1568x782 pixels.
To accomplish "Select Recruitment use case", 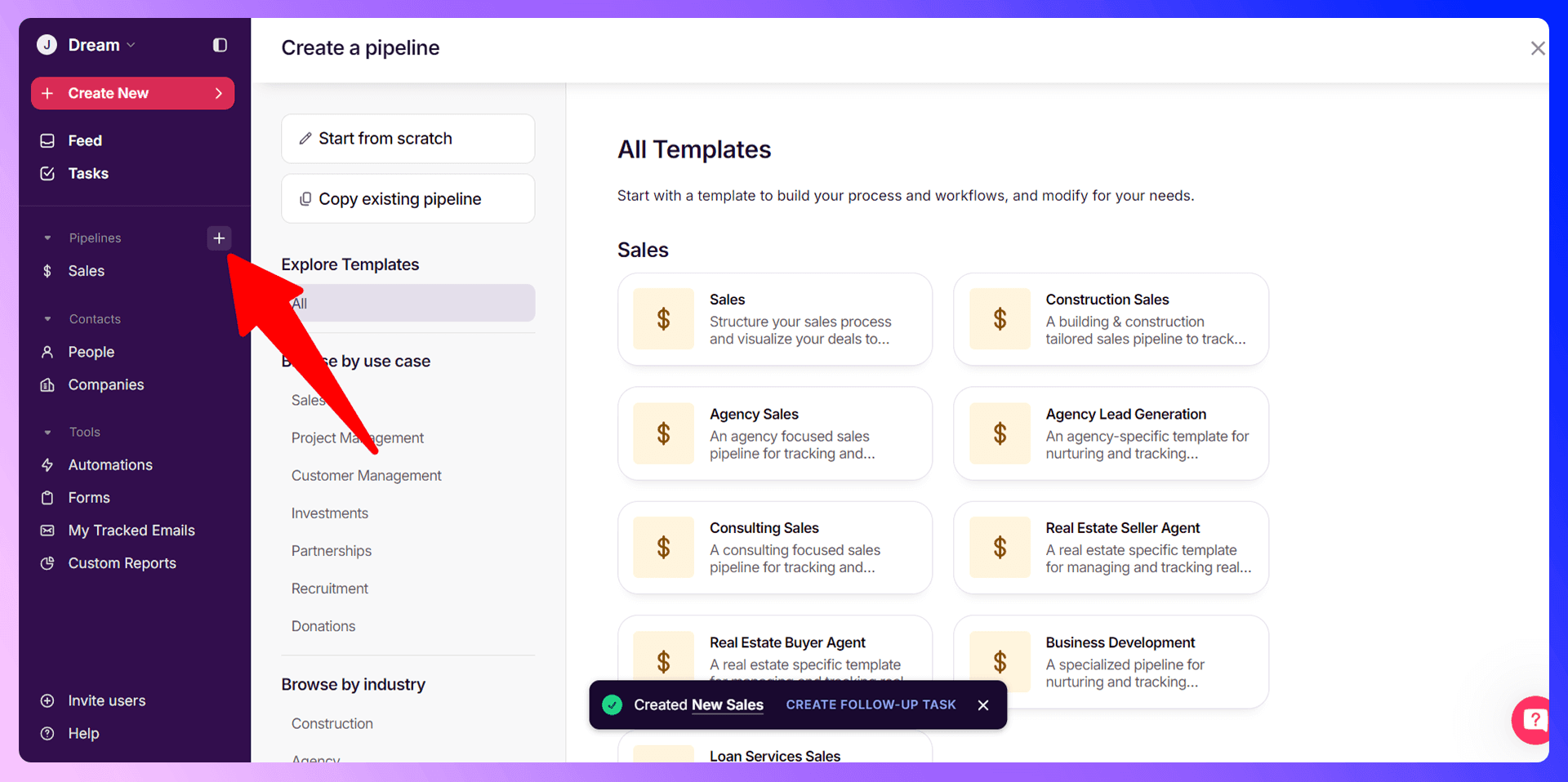I will [330, 588].
